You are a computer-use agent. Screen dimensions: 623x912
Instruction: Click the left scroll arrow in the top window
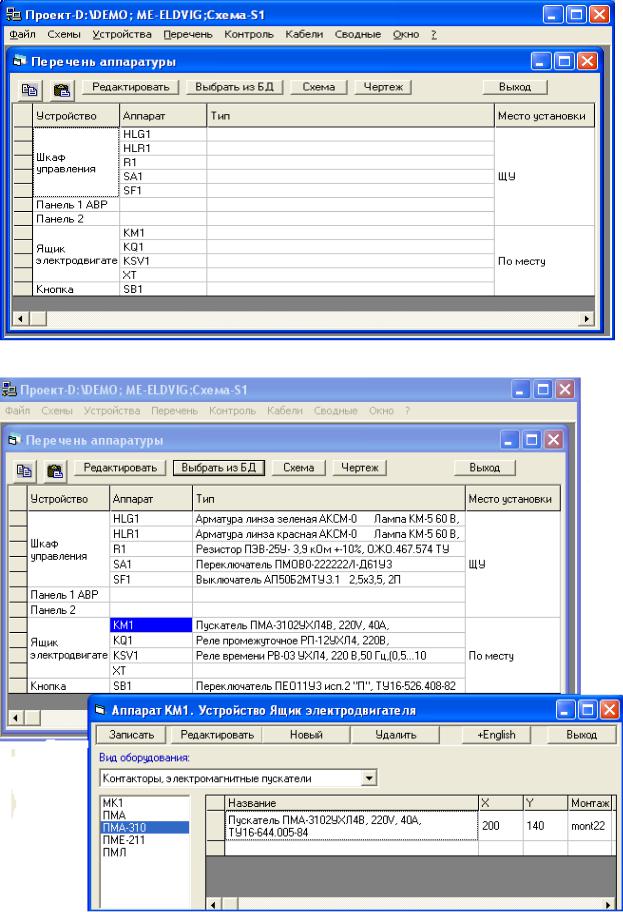[21, 319]
